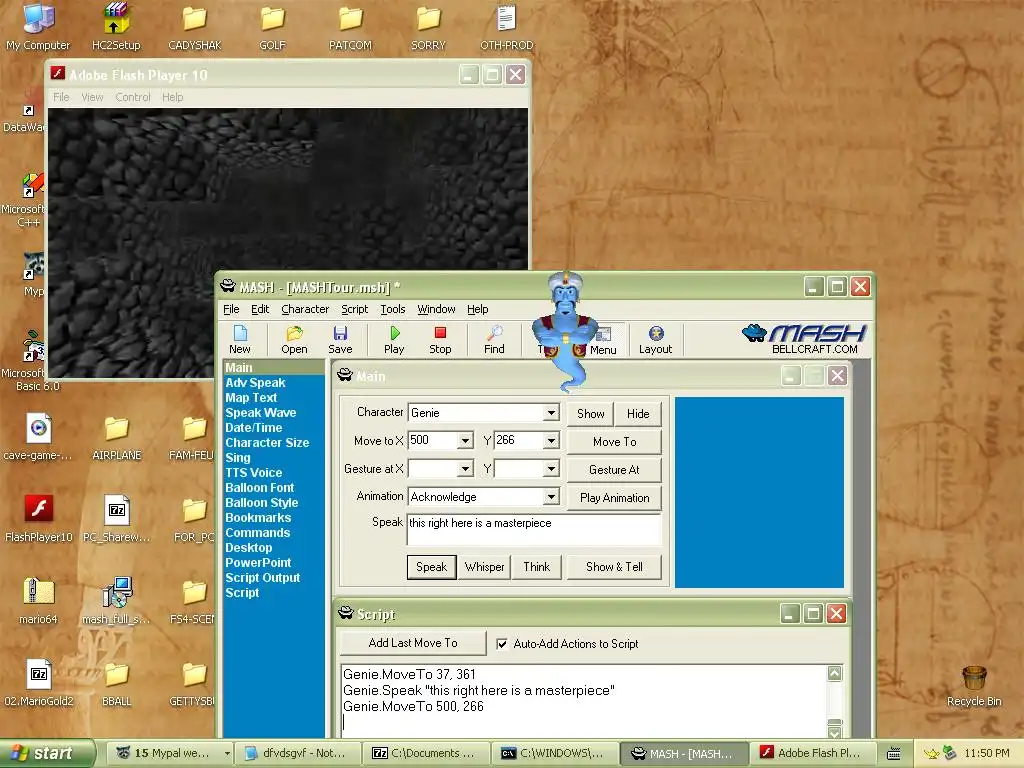Click the Add Last Move To button
This screenshot has height=768, width=1024.
click(x=413, y=643)
